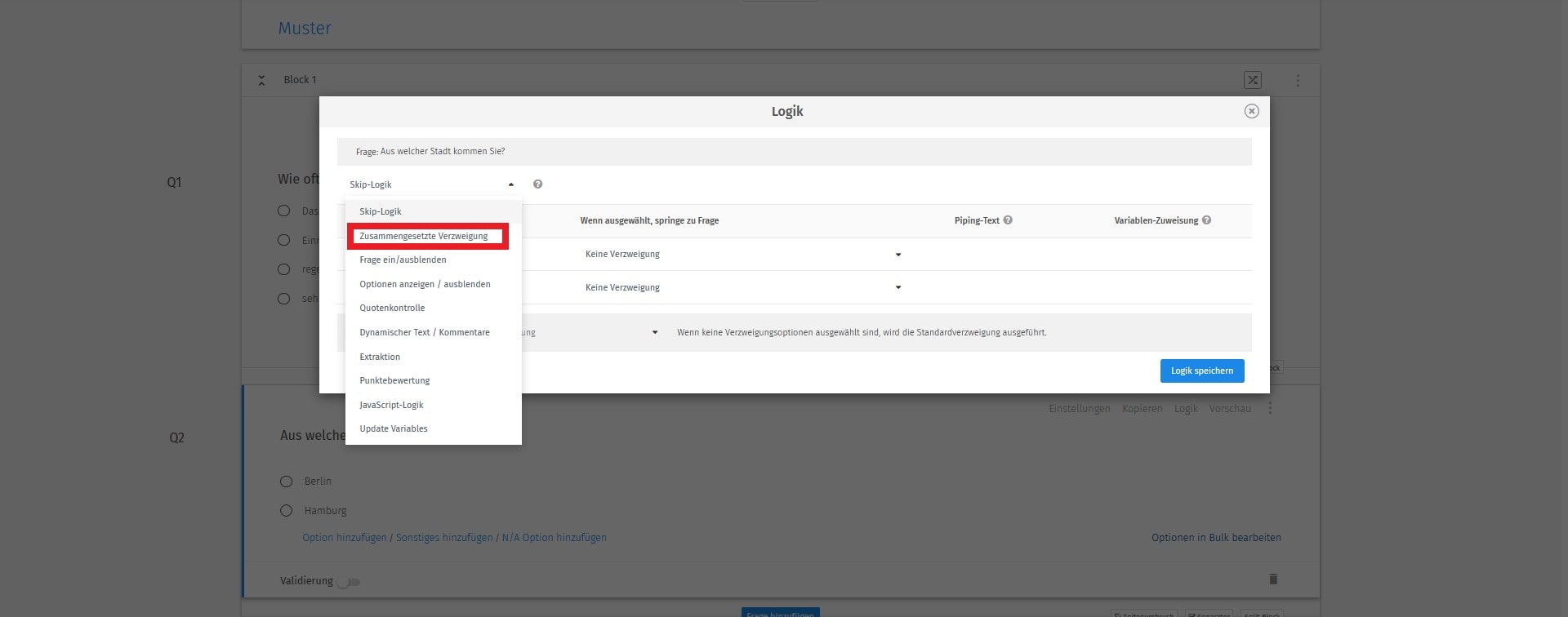Choose Frage ein/ausblenden option
1568x617 pixels.
coord(433,260)
